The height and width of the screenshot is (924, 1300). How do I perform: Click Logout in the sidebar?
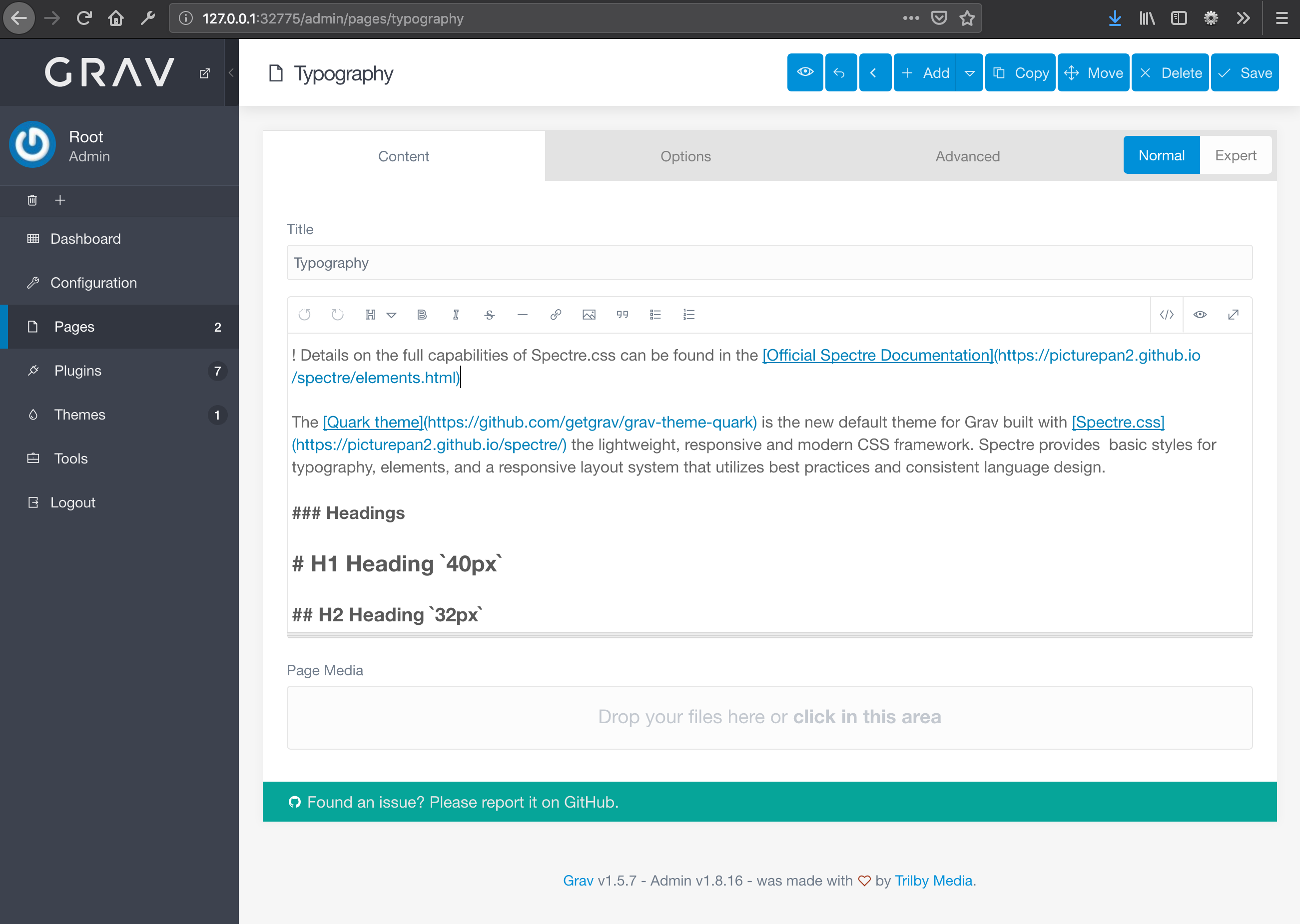119,502
